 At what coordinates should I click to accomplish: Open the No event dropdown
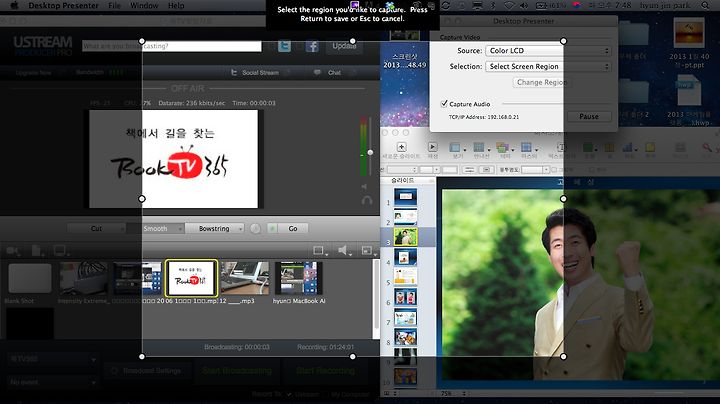(53, 382)
